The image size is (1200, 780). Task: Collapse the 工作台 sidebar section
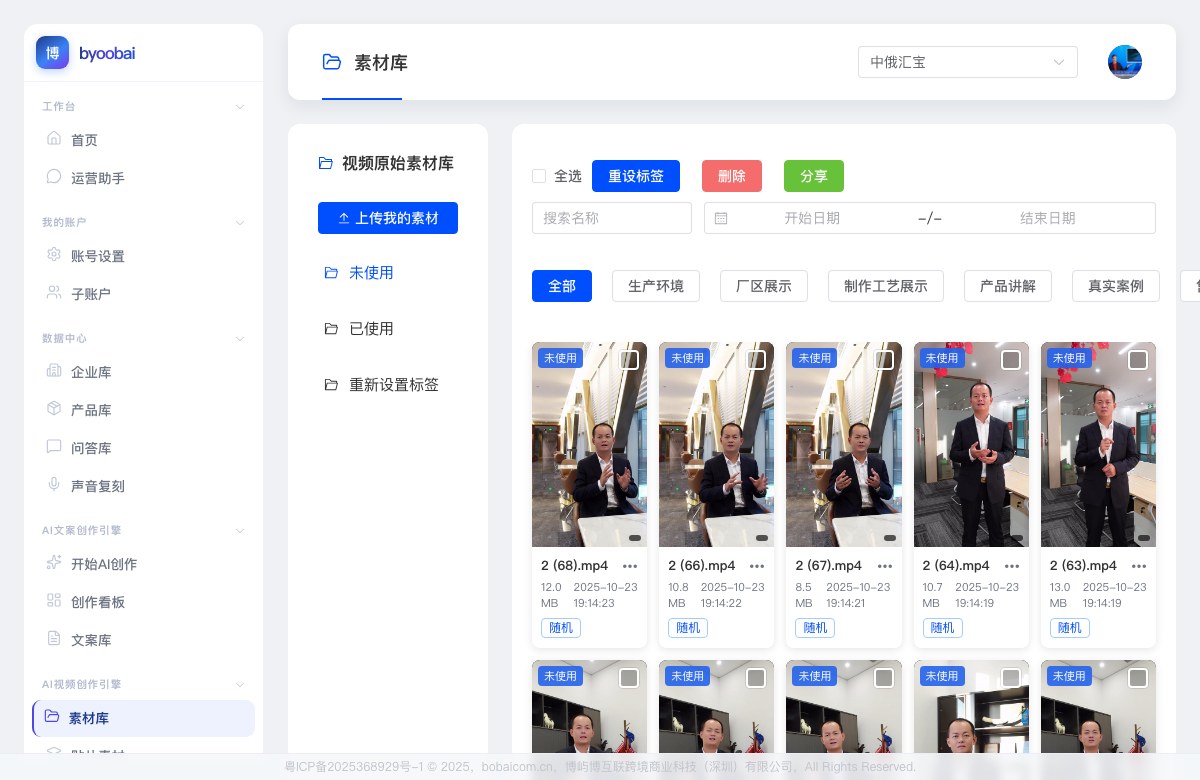point(239,106)
